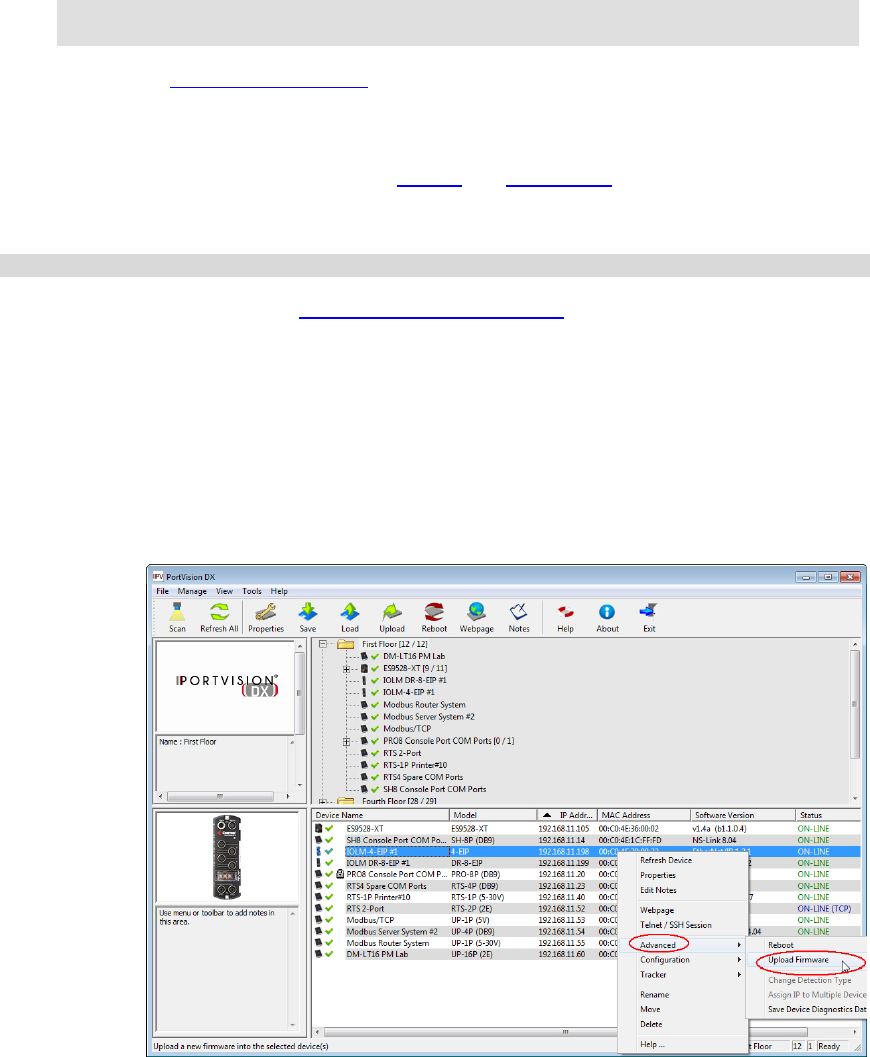
Task: Click green checkmark beside ES9528-XT in device list
Action: [329, 829]
